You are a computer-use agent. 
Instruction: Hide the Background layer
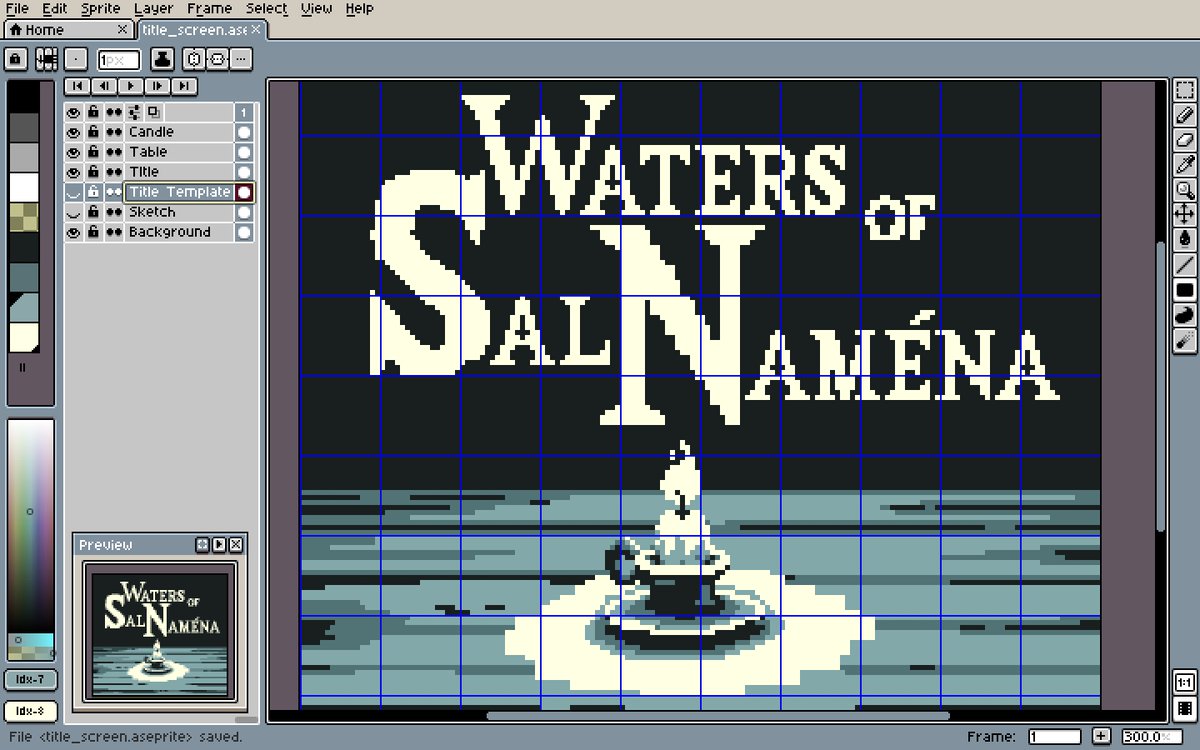pos(73,232)
